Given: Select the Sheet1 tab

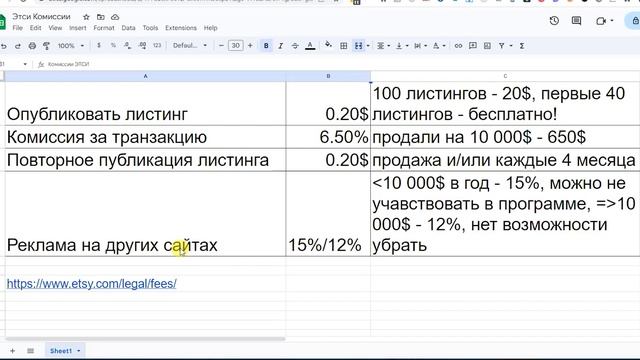Looking at the screenshot, I should (60, 351).
